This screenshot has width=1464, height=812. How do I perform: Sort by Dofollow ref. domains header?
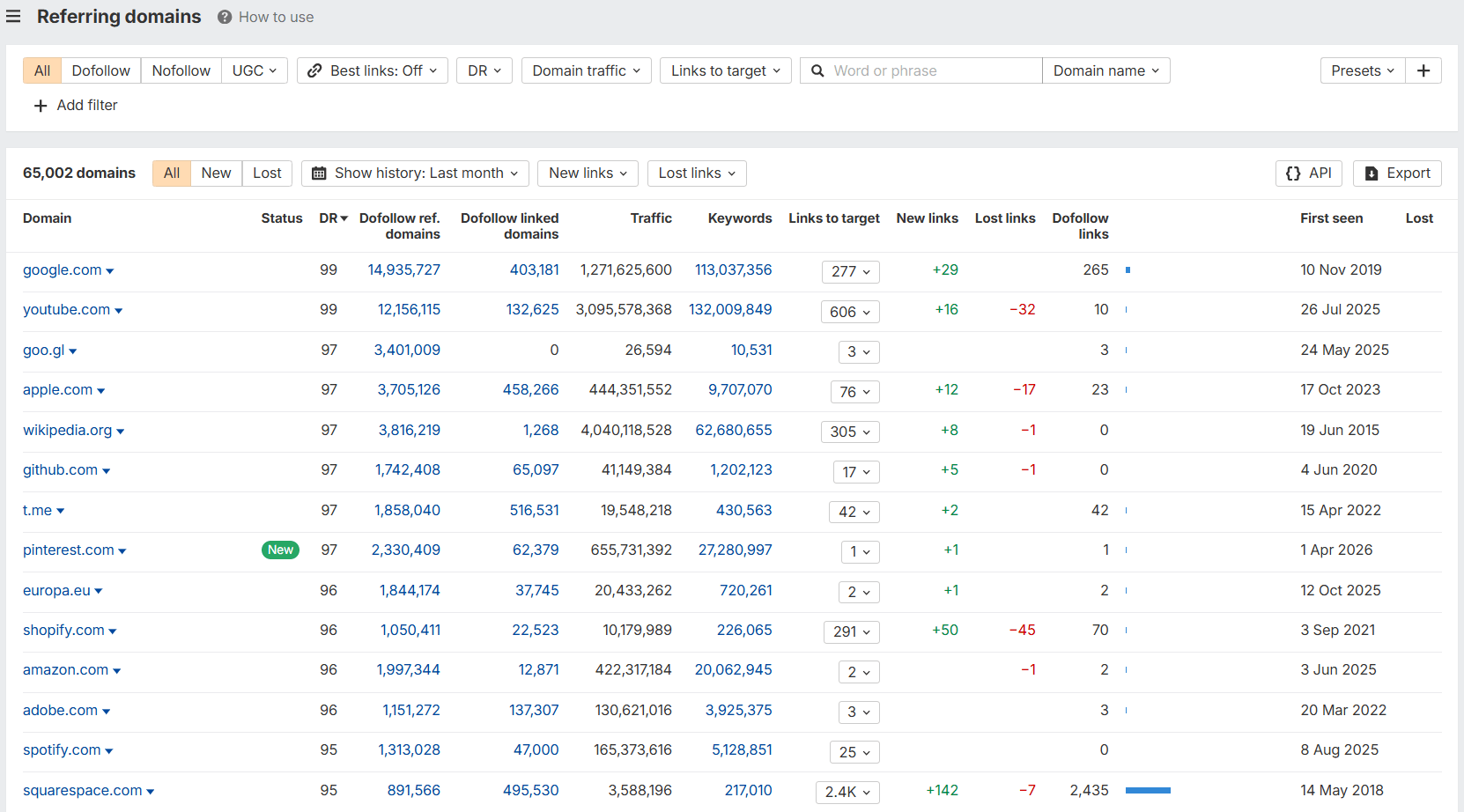[x=400, y=226]
